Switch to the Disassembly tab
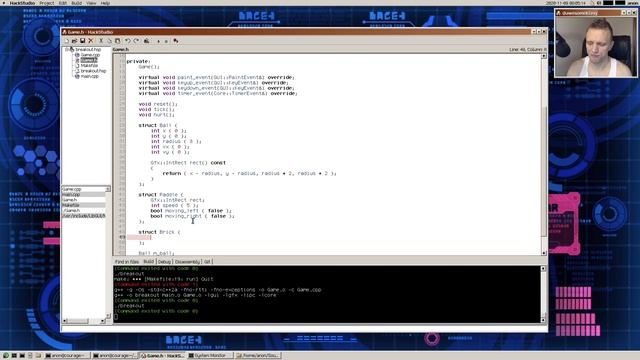This screenshot has height=360, width=640. click(x=187, y=262)
